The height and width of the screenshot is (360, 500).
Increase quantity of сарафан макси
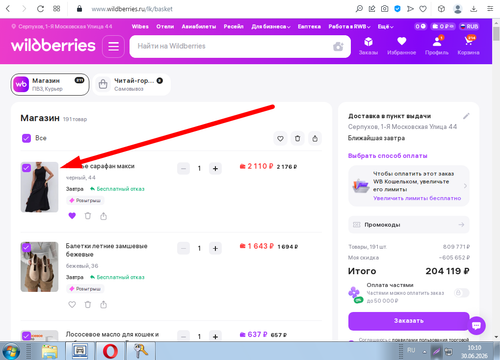(215, 168)
